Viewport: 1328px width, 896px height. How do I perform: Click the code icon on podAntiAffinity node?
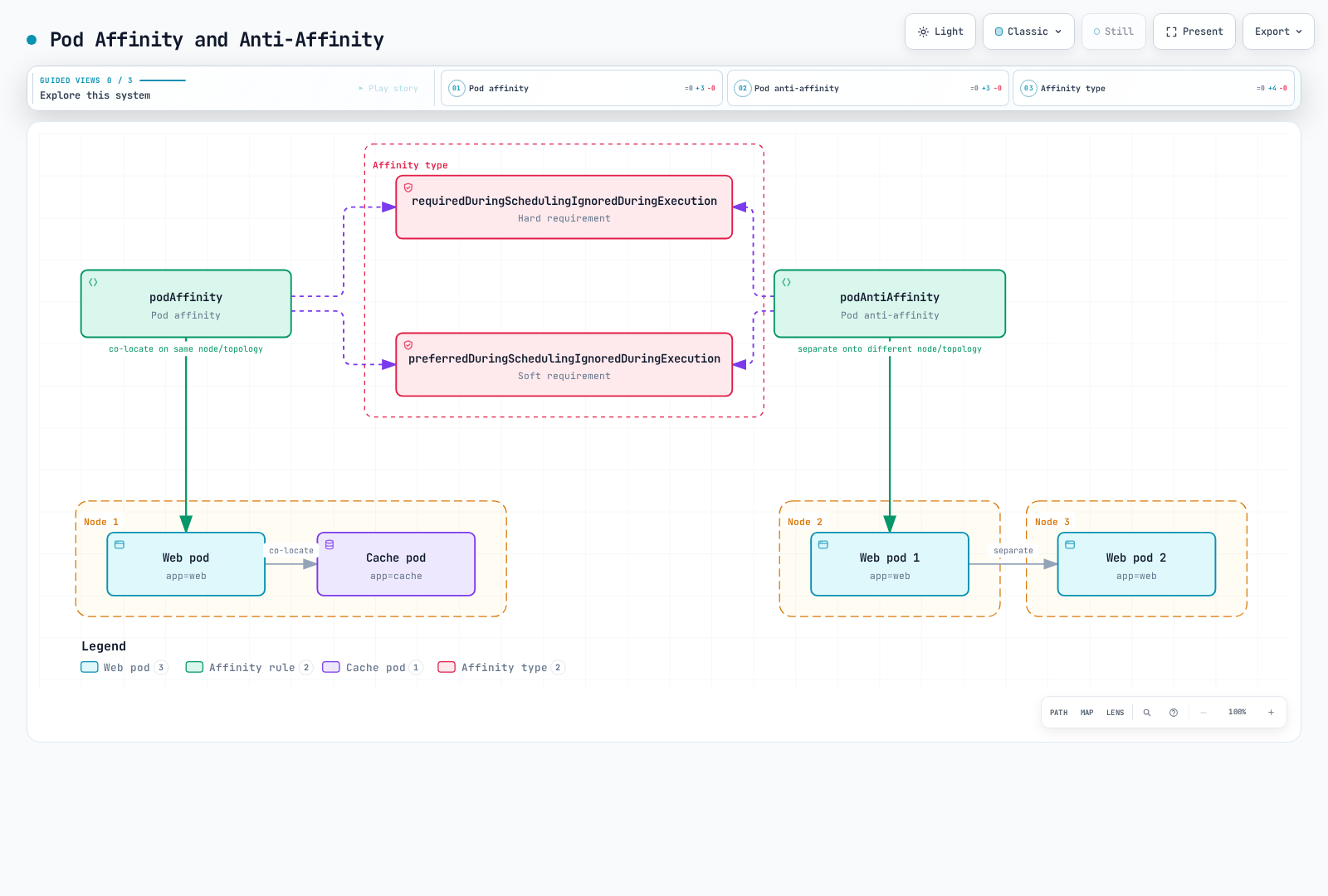coord(787,282)
